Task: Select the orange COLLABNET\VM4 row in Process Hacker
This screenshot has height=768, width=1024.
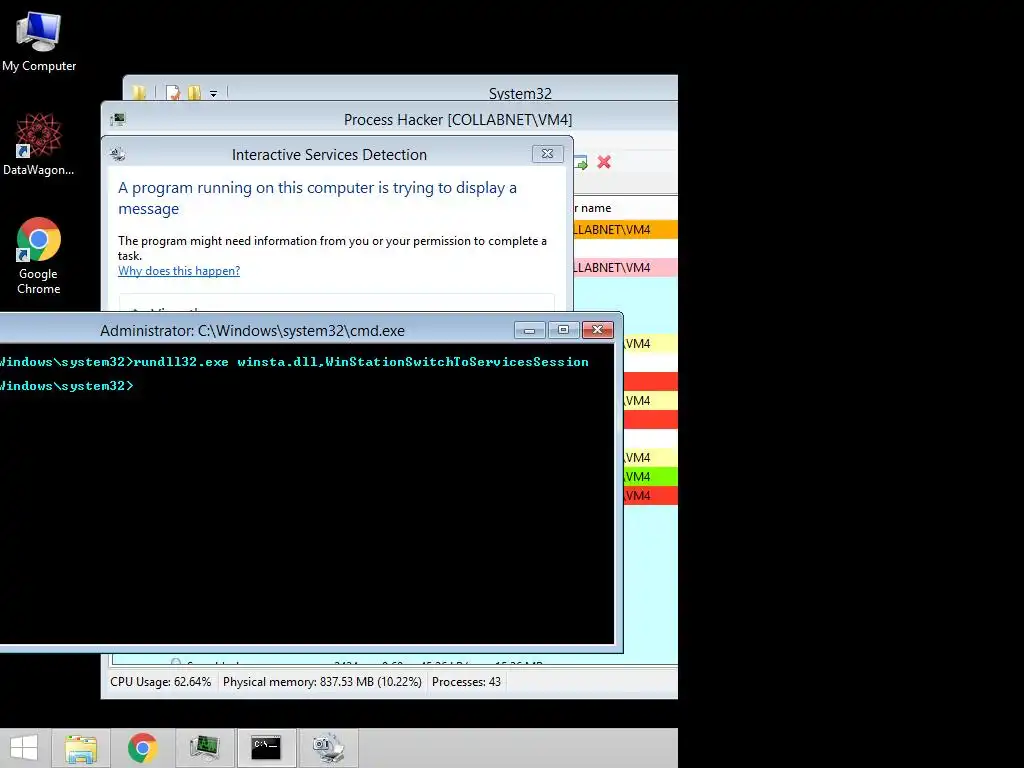Action: tap(626, 230)
